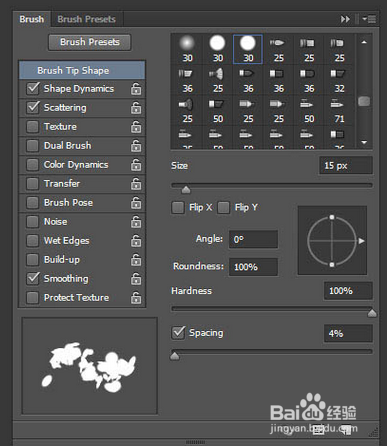Collapse panel with the double-arrow icon
The image size is (387, 446).
pos(345,19)
